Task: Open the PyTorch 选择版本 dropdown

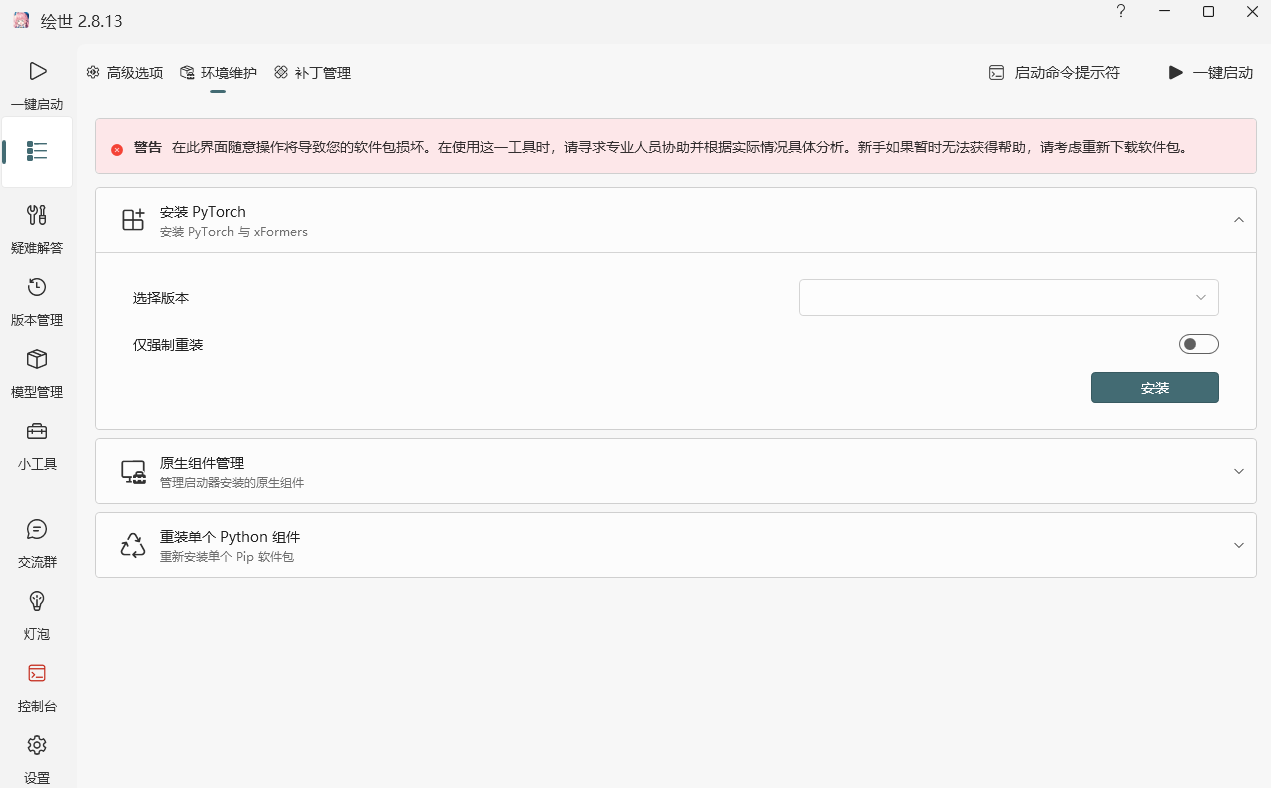Action: [1008, 297]
